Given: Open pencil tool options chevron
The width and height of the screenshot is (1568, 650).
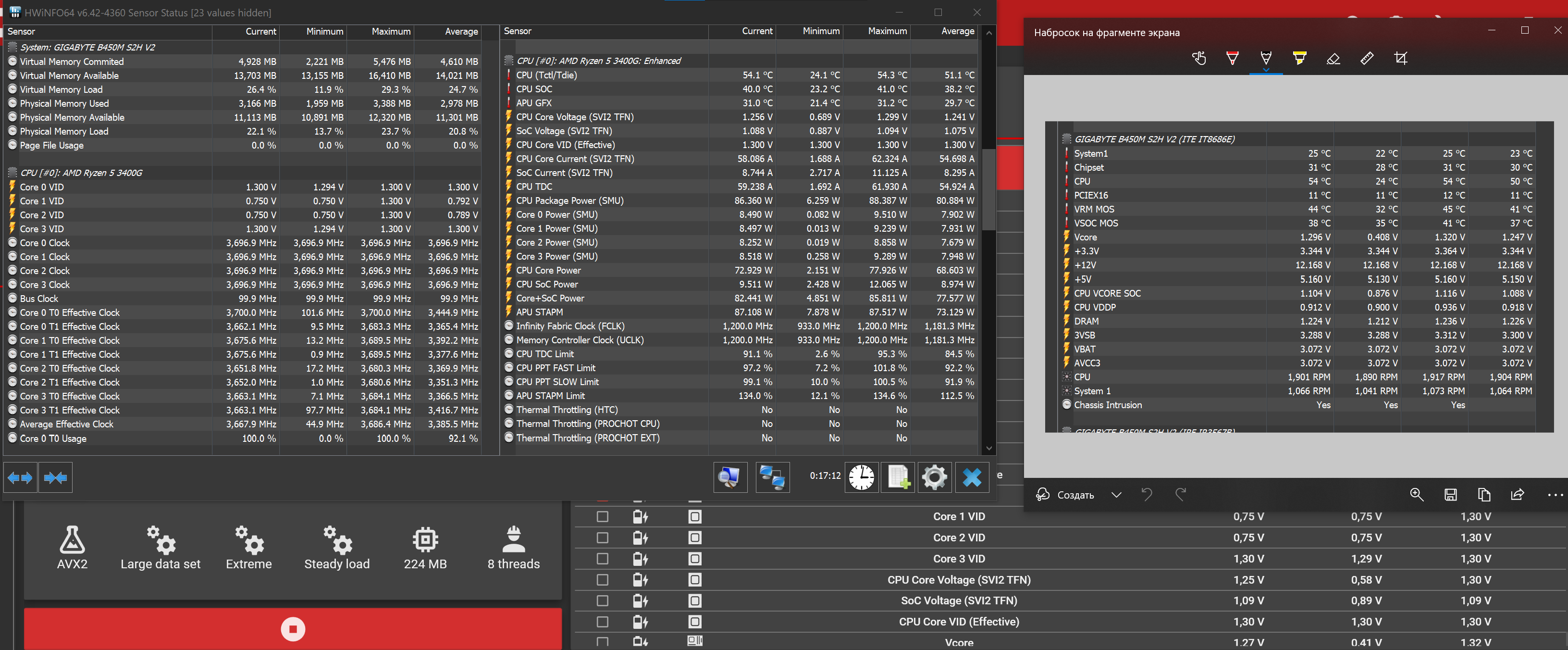Looking at the screenshot, I should 1265,70.
